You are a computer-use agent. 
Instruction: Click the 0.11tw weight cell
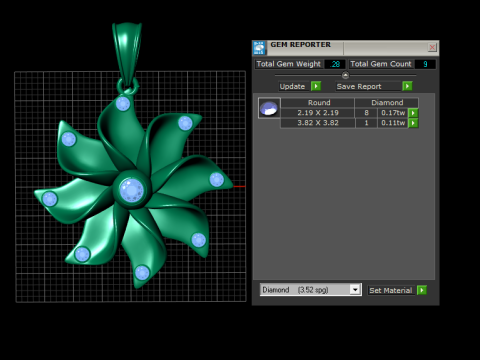[x=393, y=123]
